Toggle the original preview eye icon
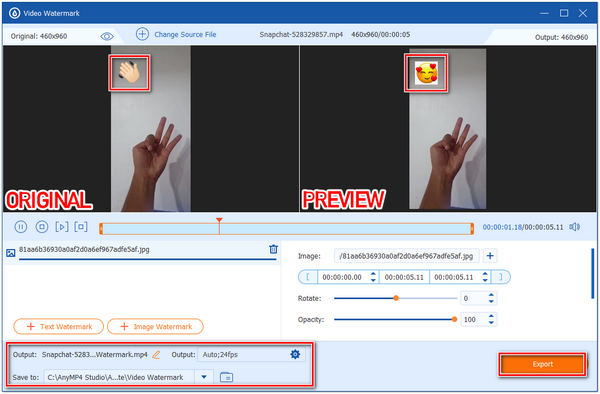Image resolution: width=600 pixels, height=394 pixels. coord(107,36)
